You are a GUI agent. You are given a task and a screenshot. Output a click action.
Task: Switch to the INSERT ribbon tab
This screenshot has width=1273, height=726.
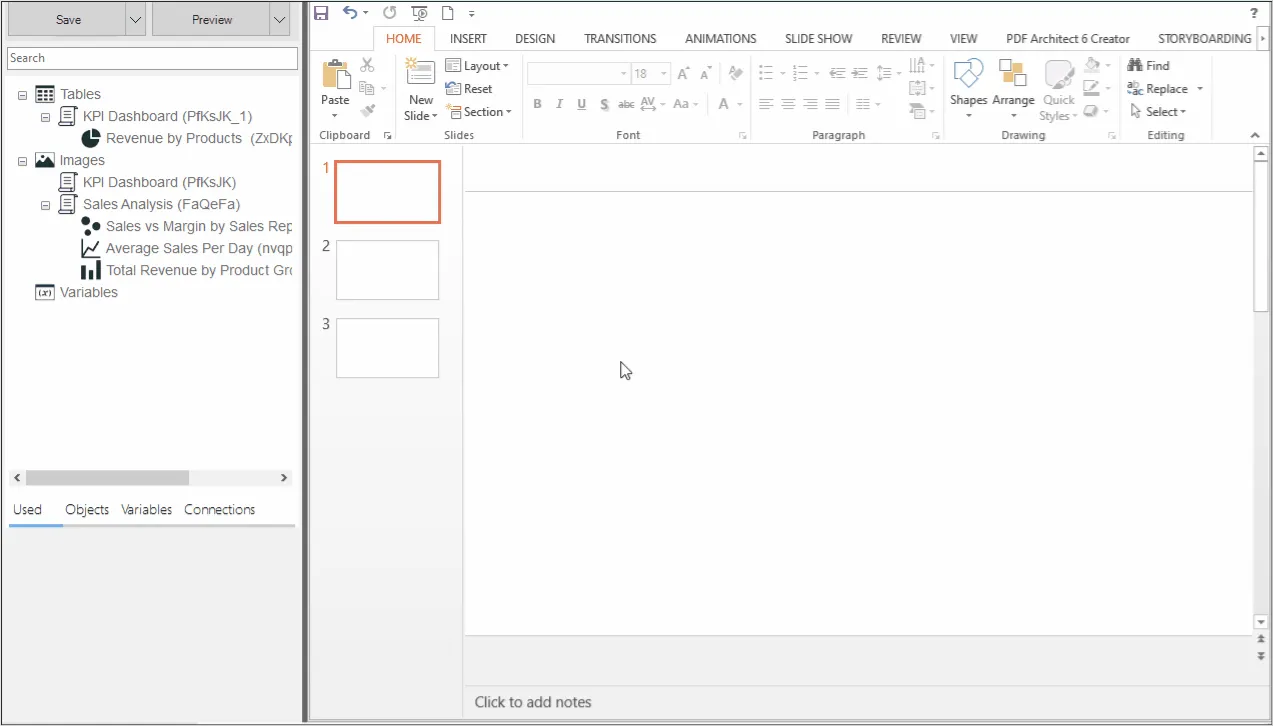[468, 39]
